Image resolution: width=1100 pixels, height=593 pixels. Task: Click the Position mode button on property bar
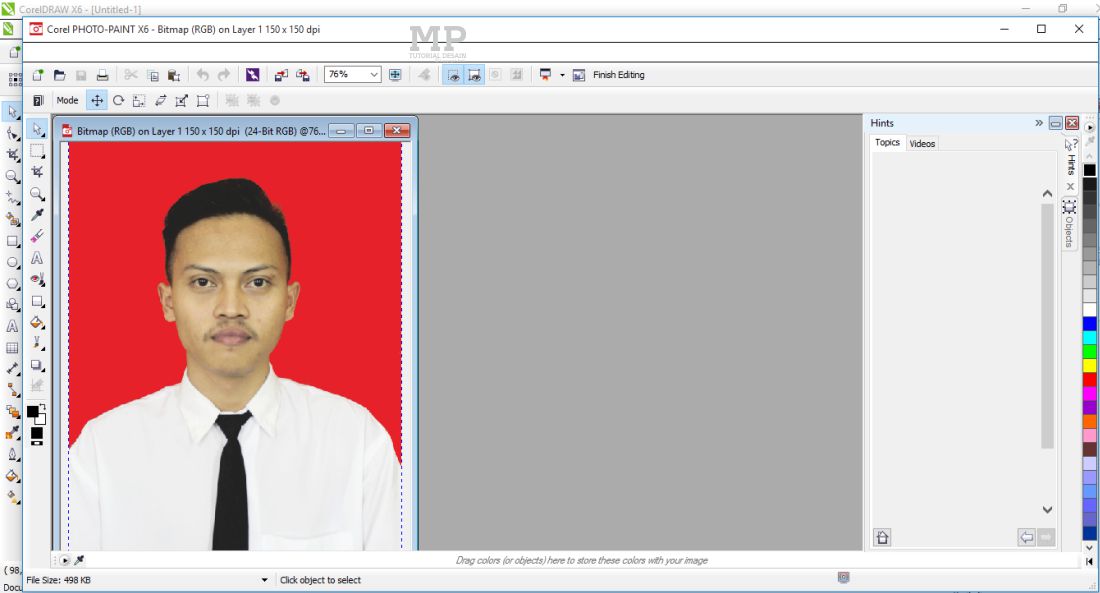tap(97, 100)
